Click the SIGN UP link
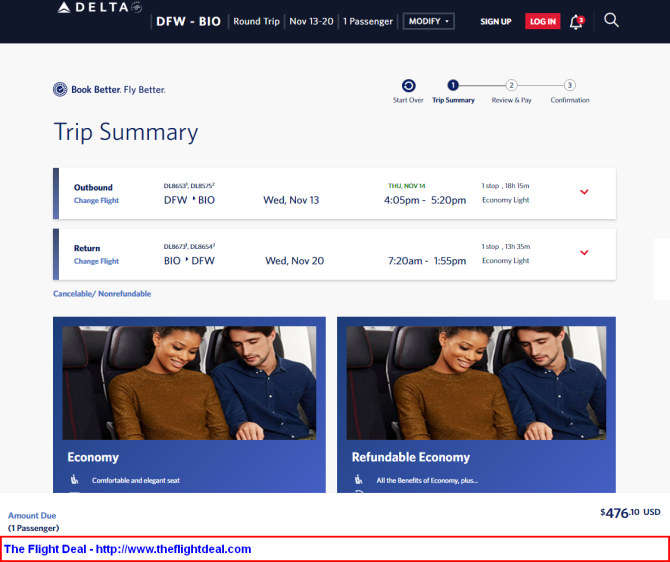670x562 pixels. pyautogui.click(x=496, y=22)
